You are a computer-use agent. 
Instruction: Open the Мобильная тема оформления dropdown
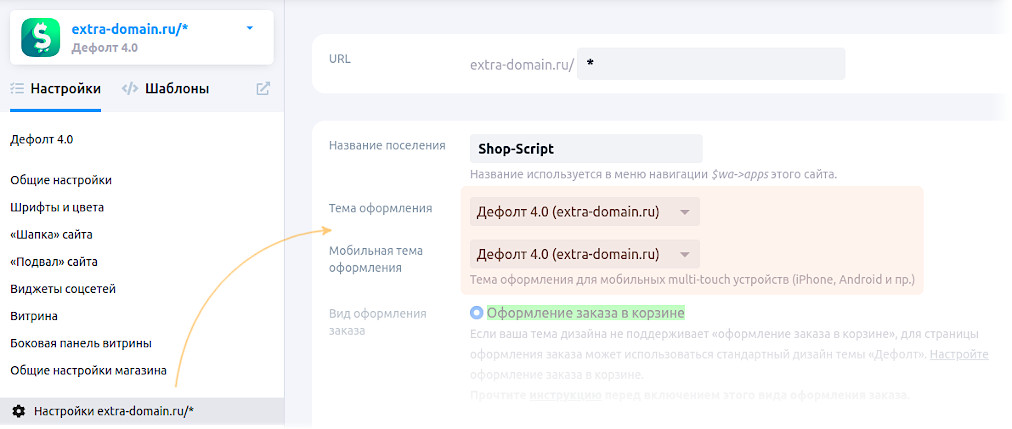(584, 254)
